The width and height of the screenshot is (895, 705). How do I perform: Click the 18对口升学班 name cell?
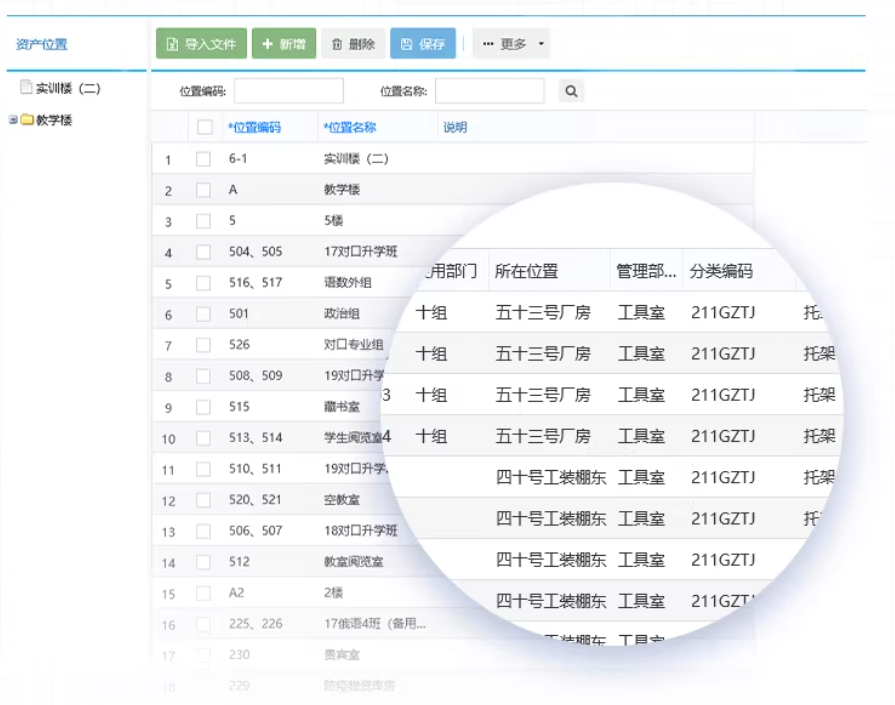(x=361, y=530)
